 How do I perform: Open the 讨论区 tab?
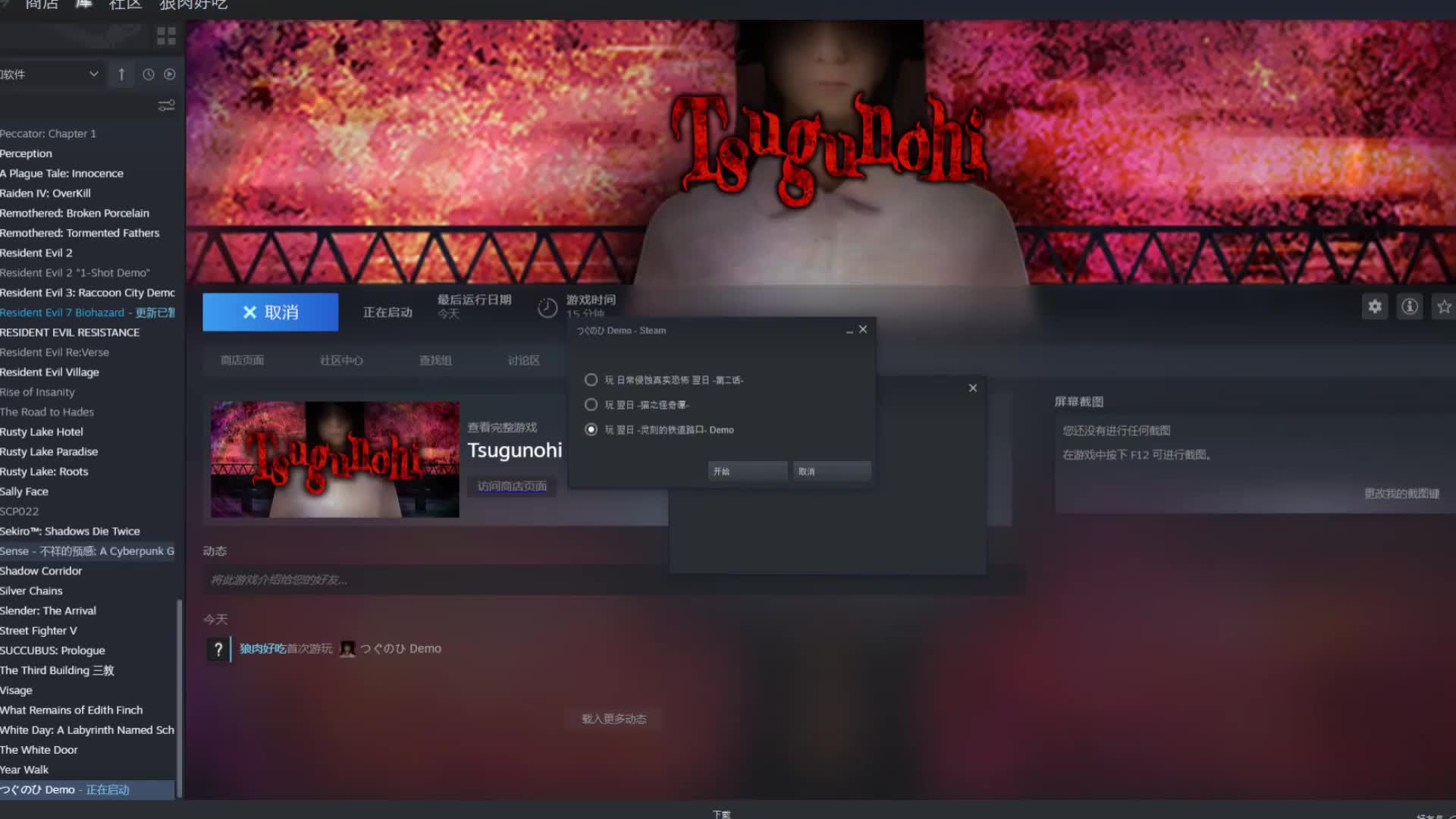524,360
